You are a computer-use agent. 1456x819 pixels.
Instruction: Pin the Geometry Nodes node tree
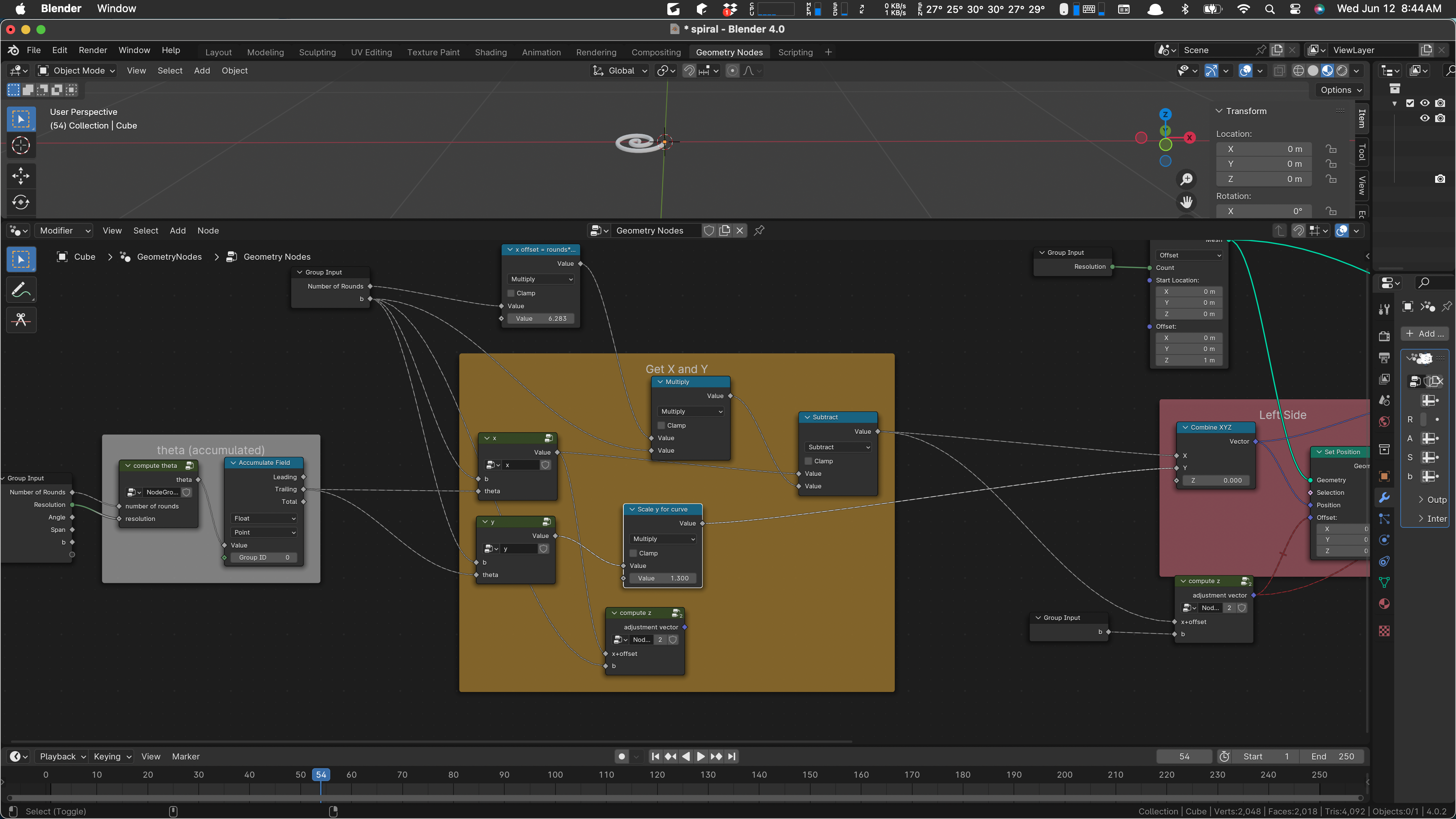coord(759,231)
